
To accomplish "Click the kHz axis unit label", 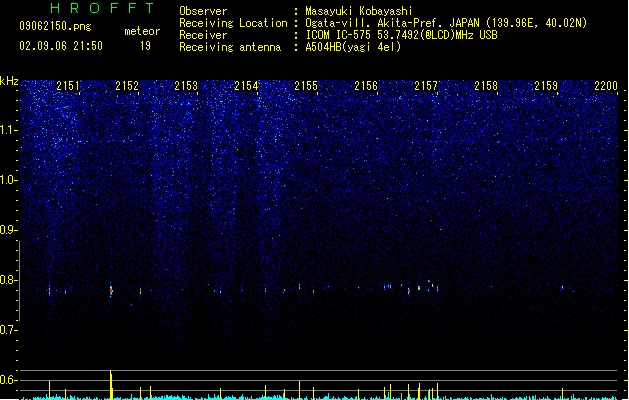I will point(9,81).
